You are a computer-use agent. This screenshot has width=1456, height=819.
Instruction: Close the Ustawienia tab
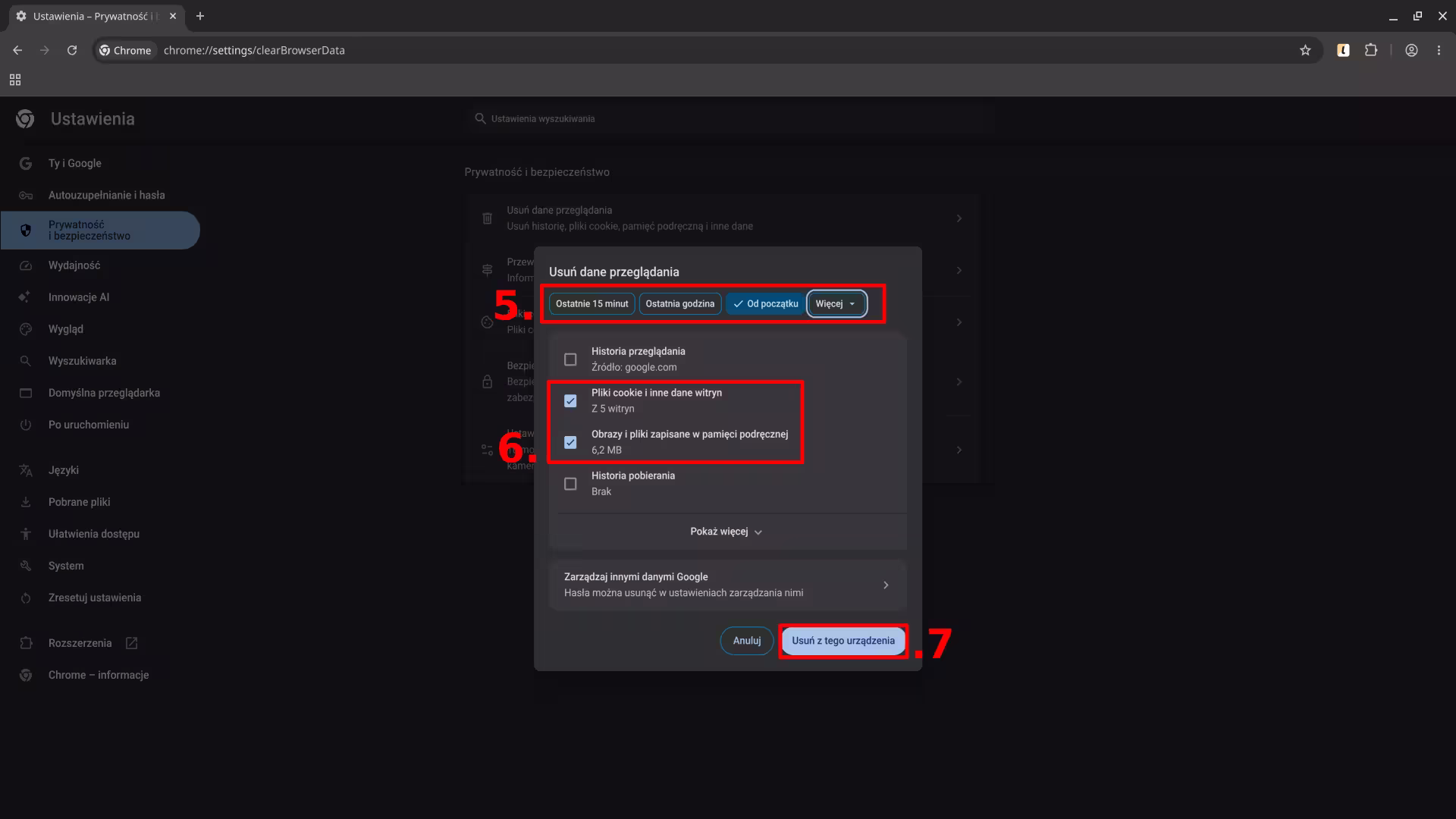point(173,16)
